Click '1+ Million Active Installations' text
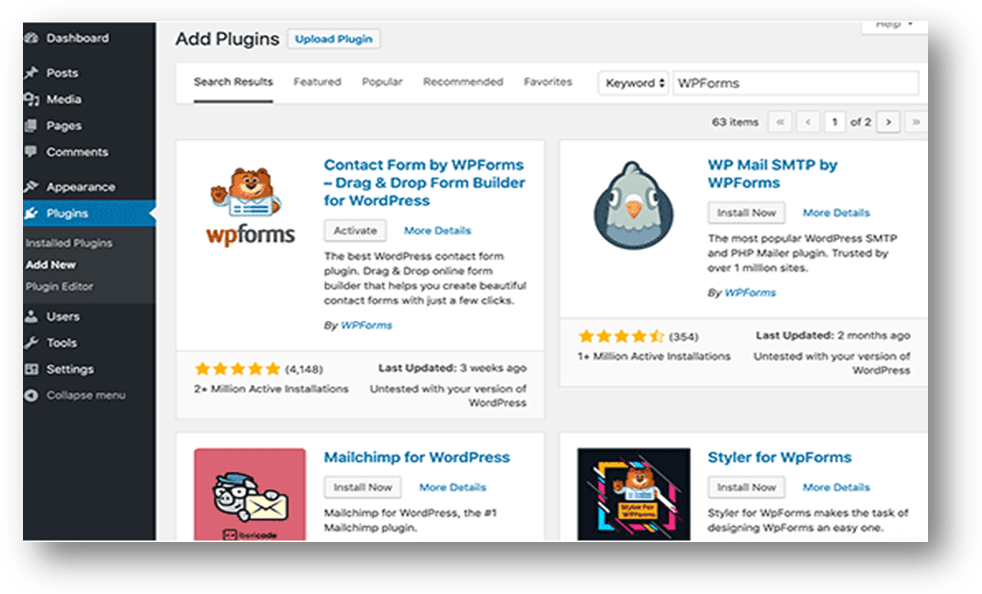 click(654, 356)
